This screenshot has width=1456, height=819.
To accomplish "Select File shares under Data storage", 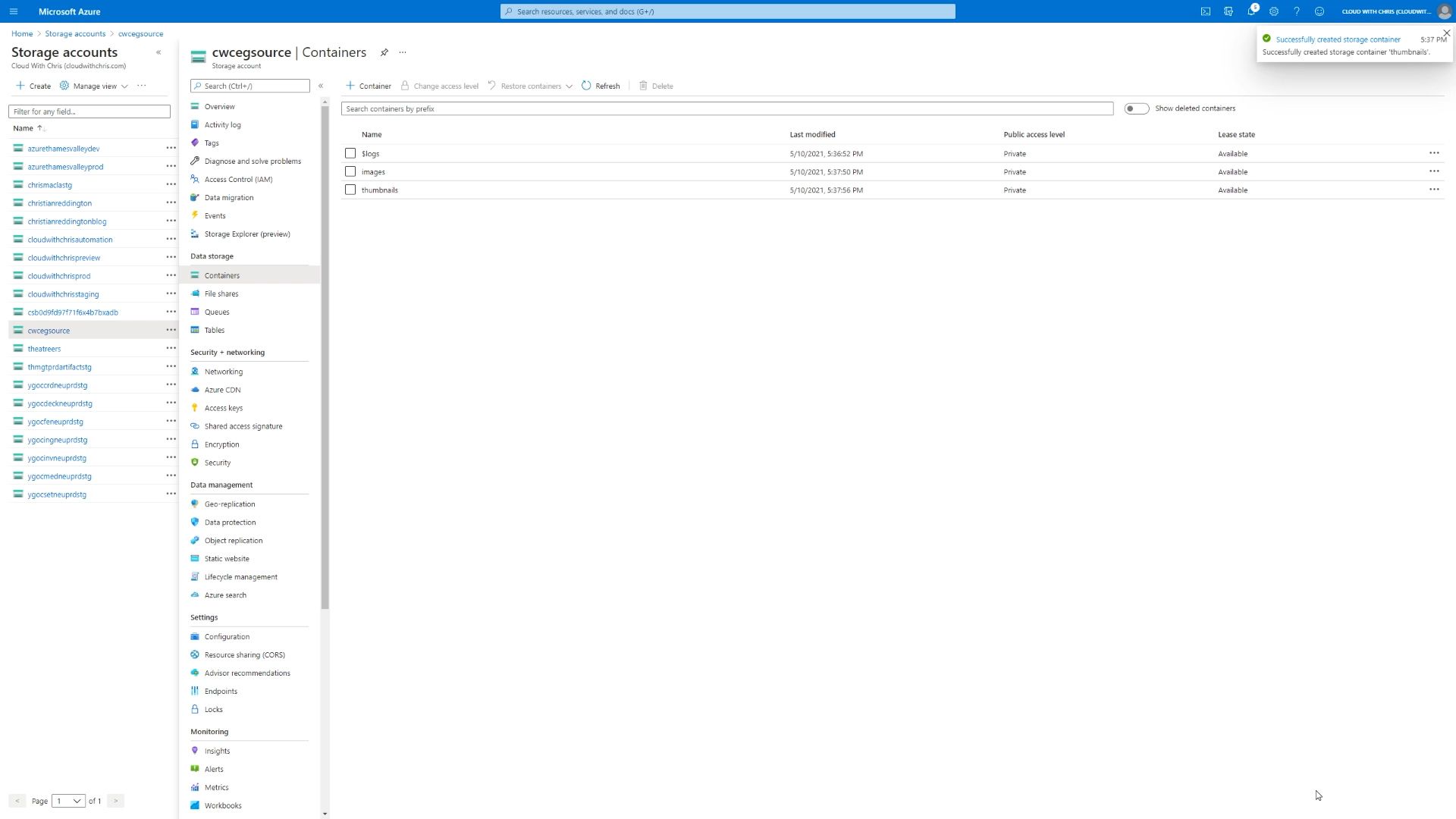I will 222,293.
